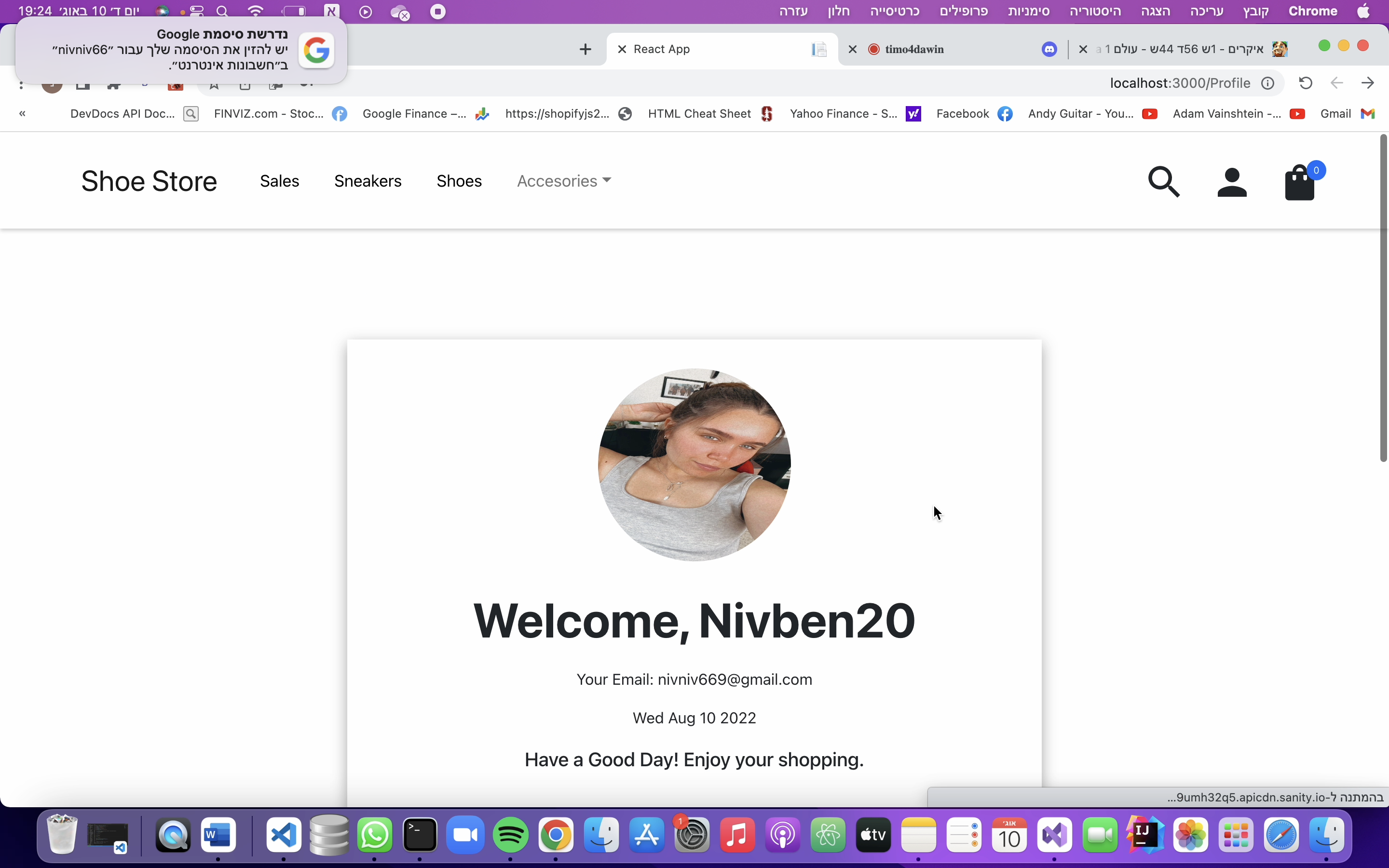The image size is (1389, 868).
Task: Click the Facebook bookmark icon
Action: tap(1006, 114)
